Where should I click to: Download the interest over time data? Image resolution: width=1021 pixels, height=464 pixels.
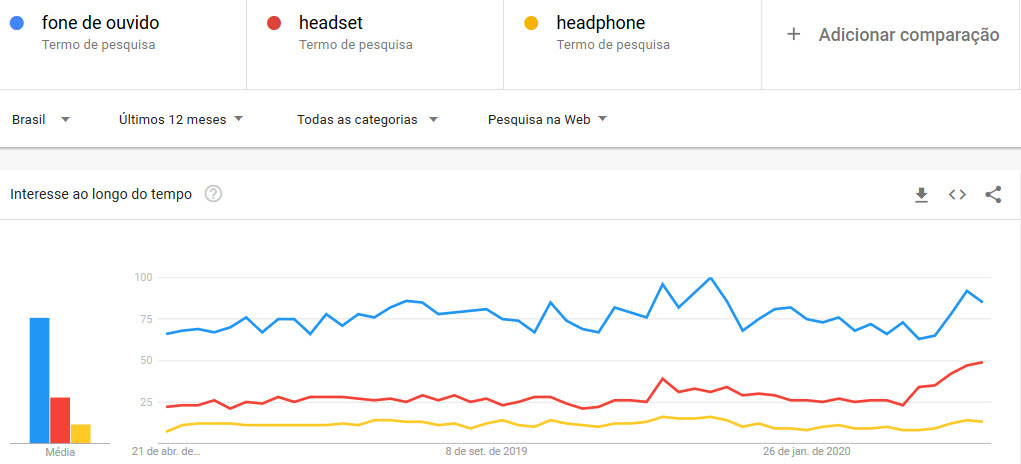click(921, 195)
